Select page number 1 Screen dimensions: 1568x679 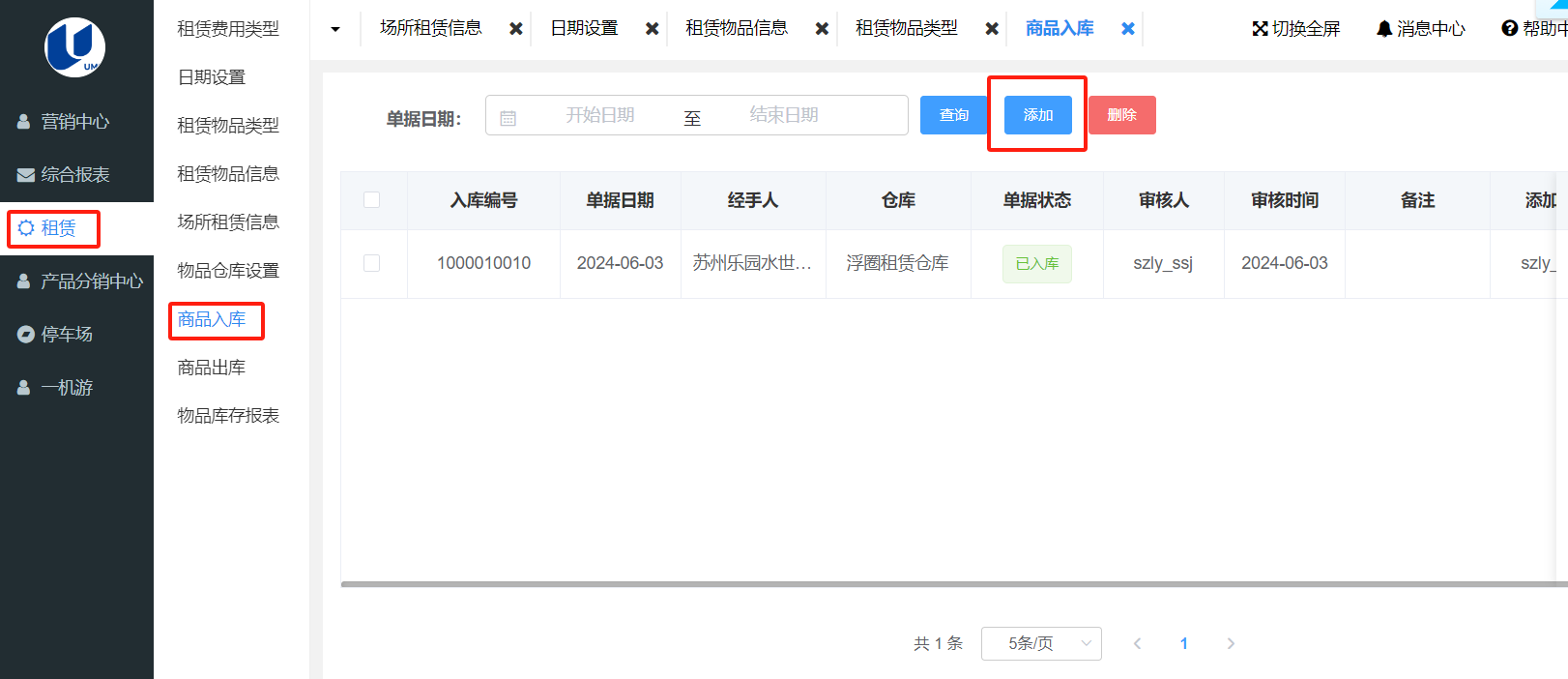pyautogui.click(x=1184, y=643)
